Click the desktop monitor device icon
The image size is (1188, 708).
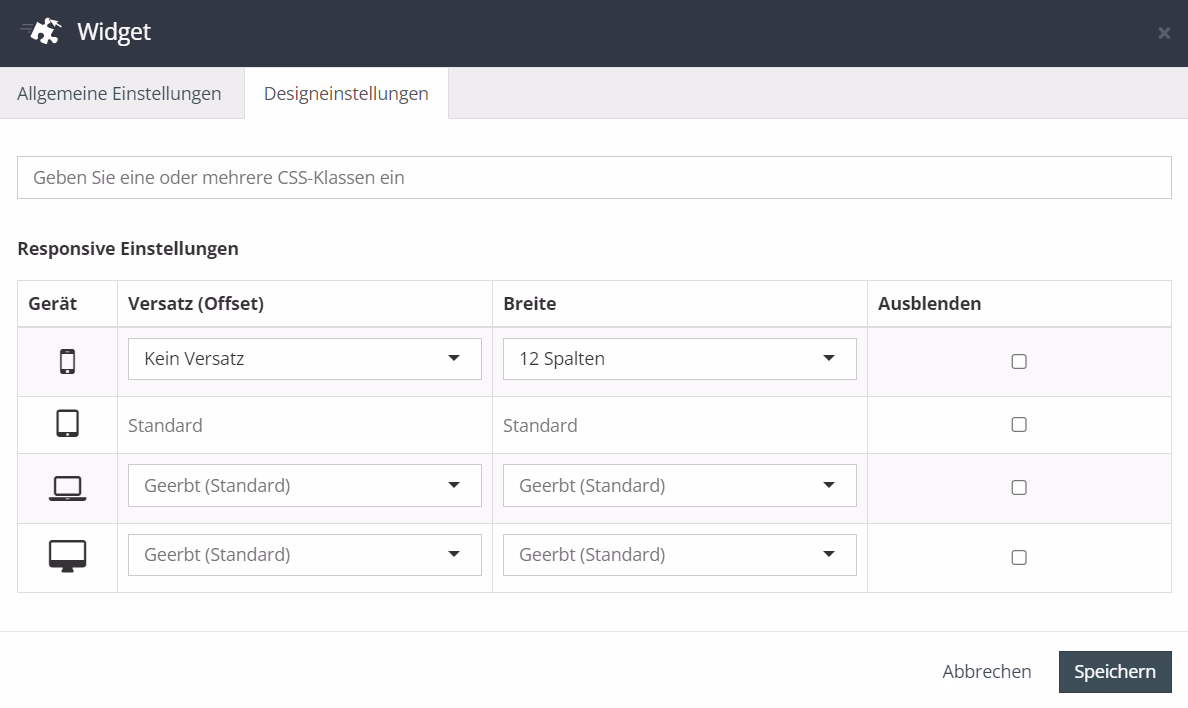click(67, 556)
